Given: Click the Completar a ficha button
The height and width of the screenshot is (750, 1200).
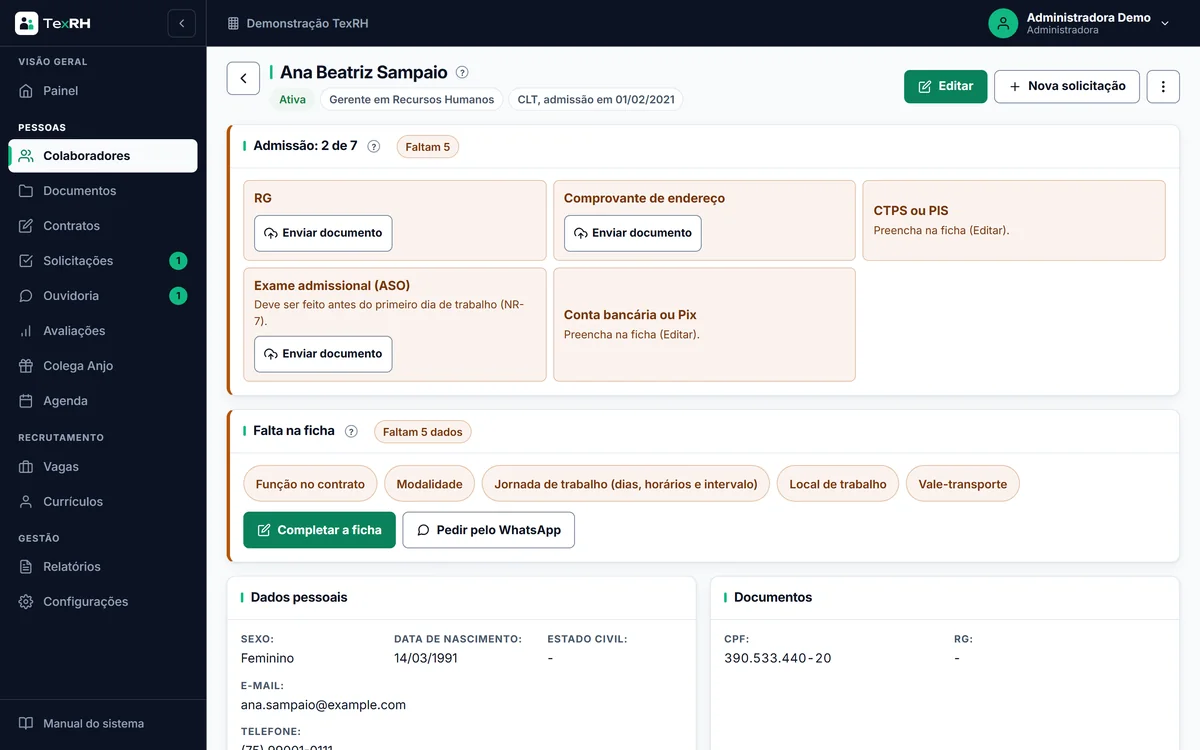Looking at the screenshot, I should (320, 530).
